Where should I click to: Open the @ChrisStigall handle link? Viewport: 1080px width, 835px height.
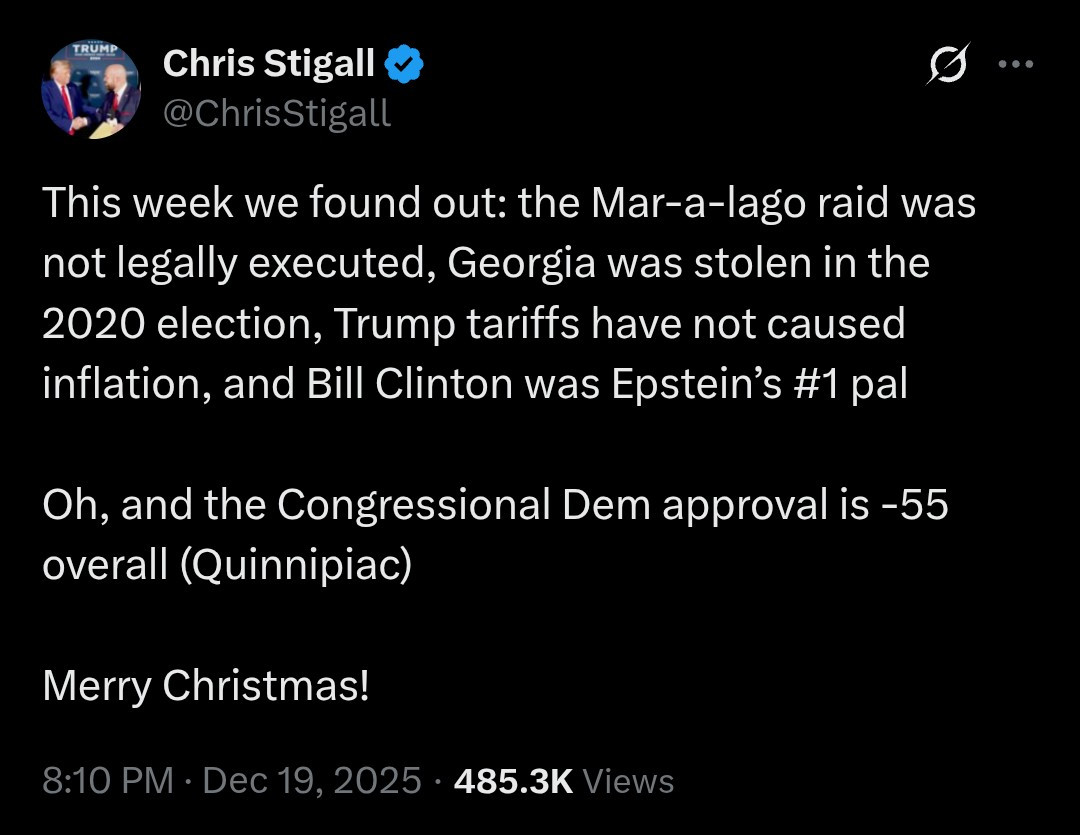(x=276, y=113)
